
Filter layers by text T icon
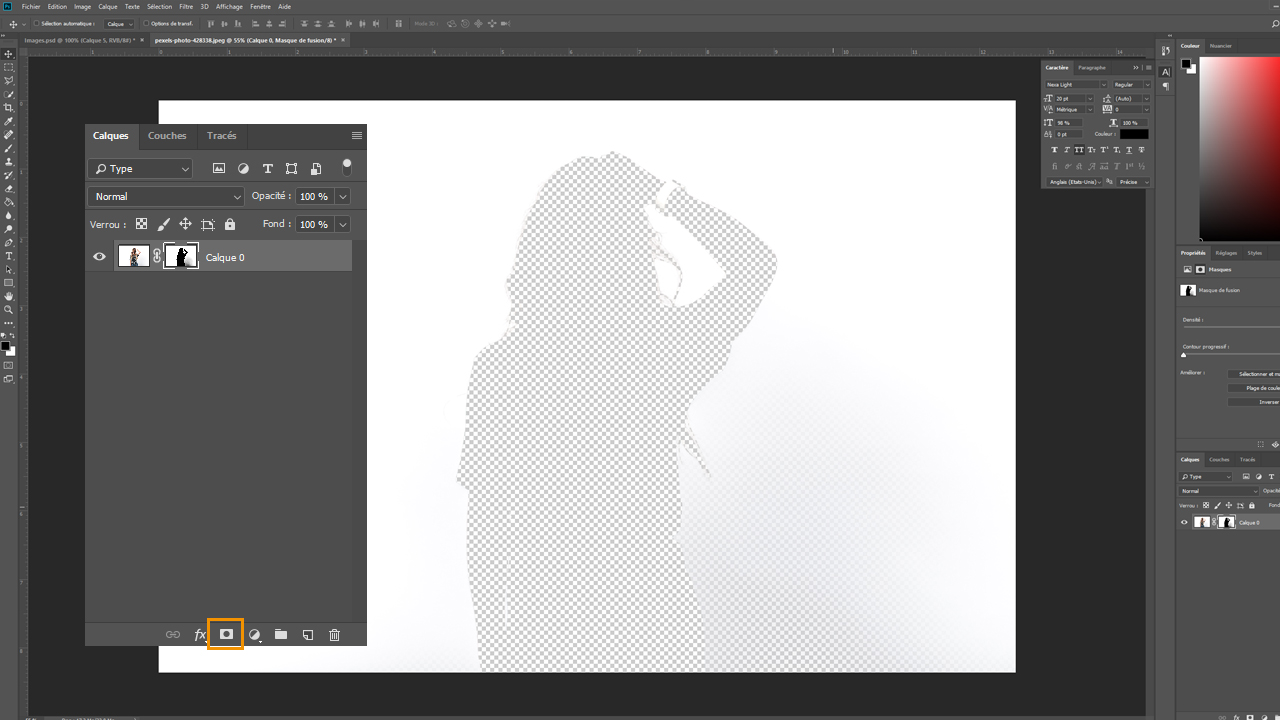pos(268,169)
